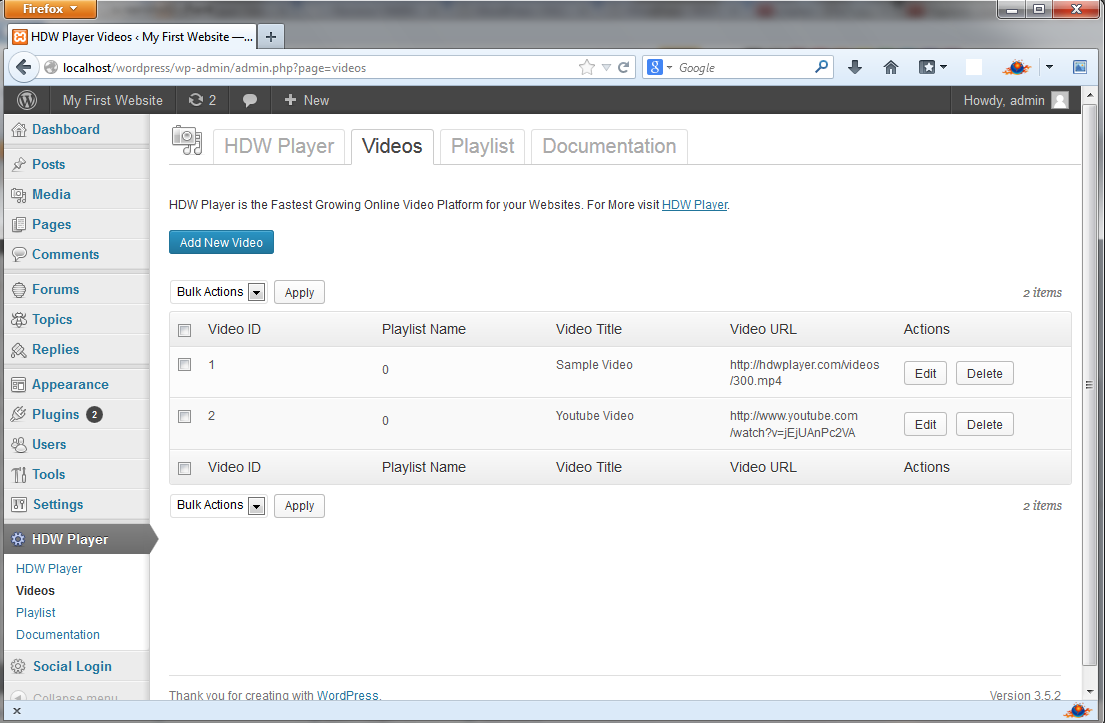
Task: Switch to the Documentation tab
Action: pos(609,147)
